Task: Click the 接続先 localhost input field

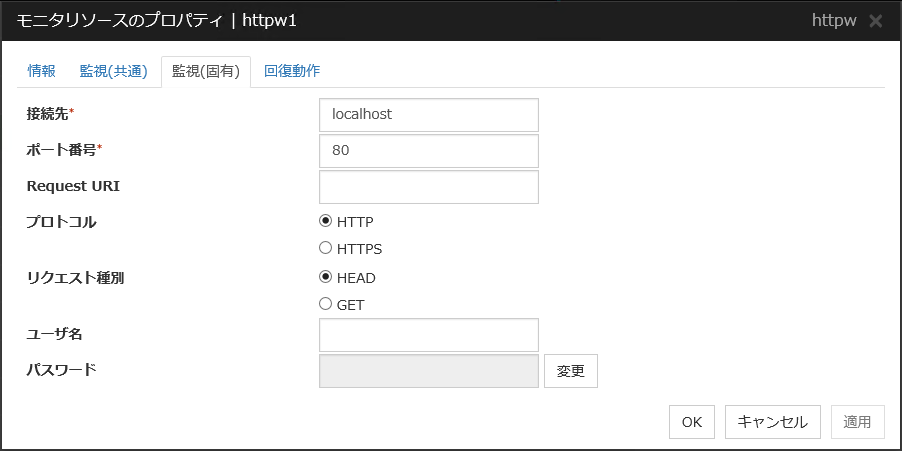Action: click(x=428, y=114)
